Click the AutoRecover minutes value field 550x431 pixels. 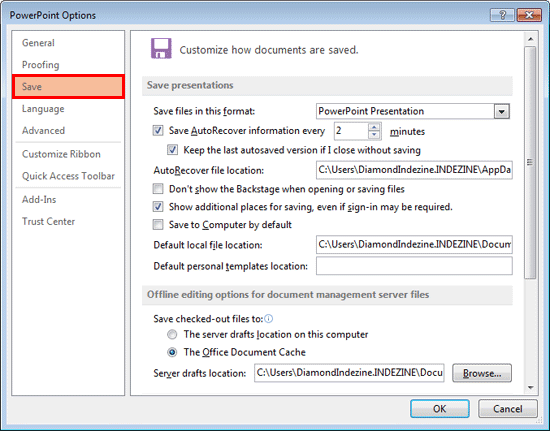(351, 131)
